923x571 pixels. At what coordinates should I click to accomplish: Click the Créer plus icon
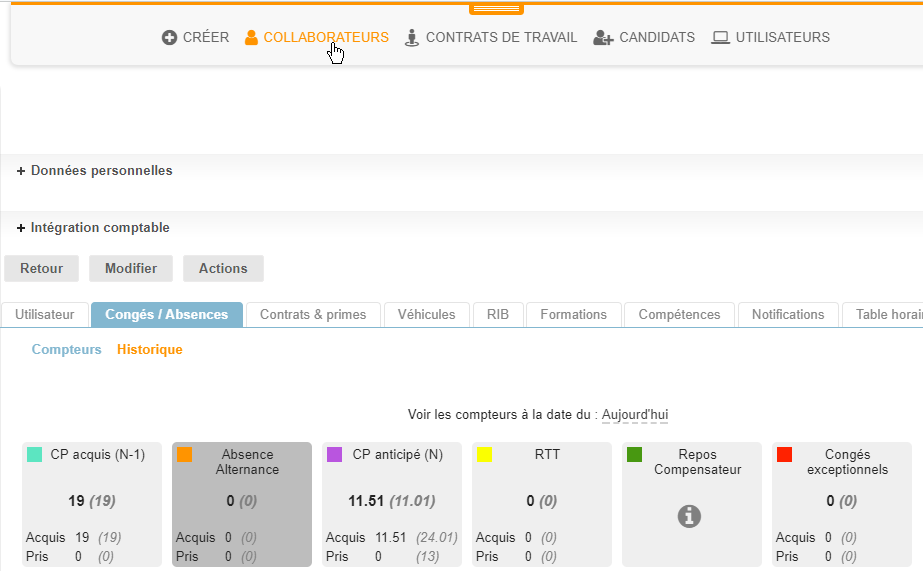tap(170, 38)
